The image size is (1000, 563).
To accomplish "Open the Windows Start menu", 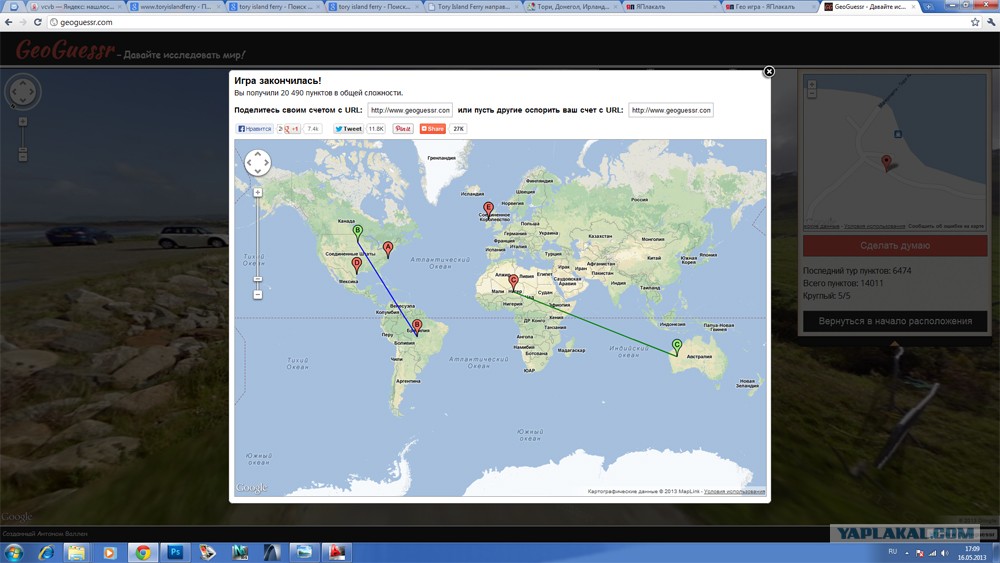I will click(14, 552).
